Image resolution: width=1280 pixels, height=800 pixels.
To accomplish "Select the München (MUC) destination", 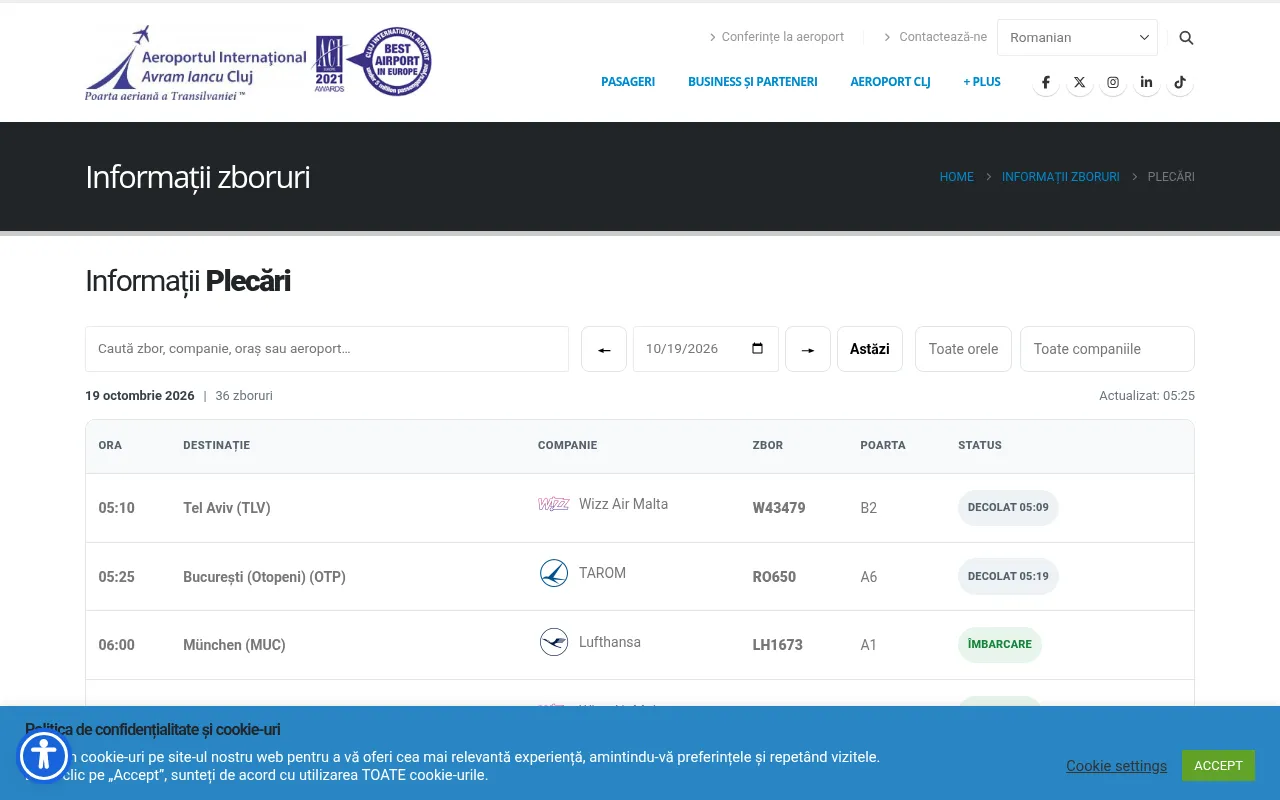I will (234, 645).
